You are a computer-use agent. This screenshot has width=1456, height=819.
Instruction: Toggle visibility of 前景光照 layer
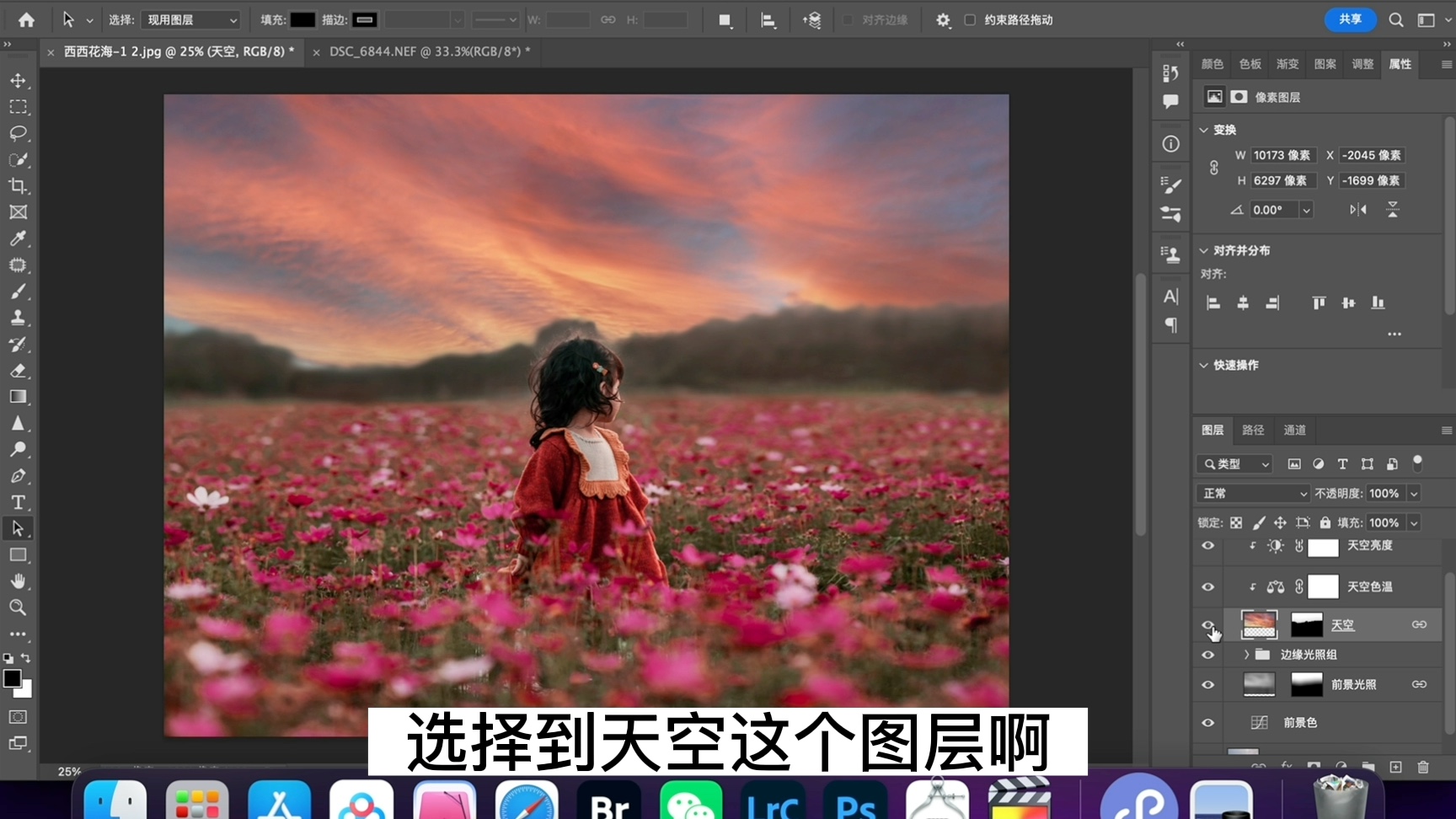(1207, 684)
